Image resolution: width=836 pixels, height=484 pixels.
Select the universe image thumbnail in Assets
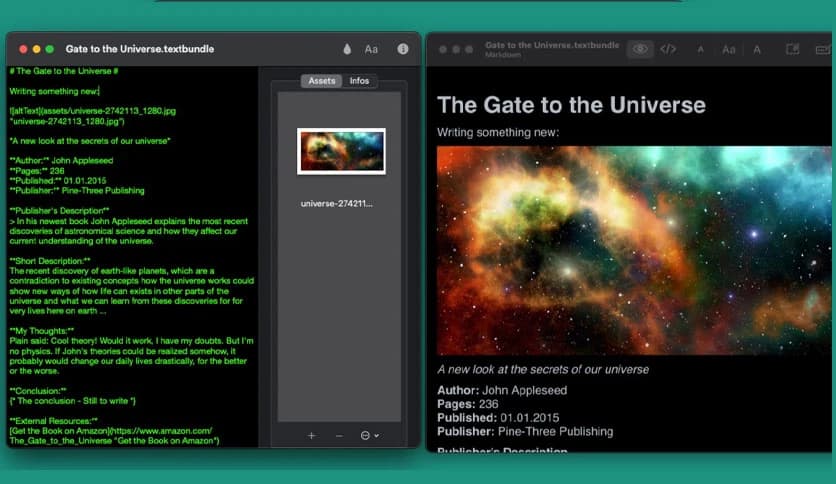tap(341, 151)
